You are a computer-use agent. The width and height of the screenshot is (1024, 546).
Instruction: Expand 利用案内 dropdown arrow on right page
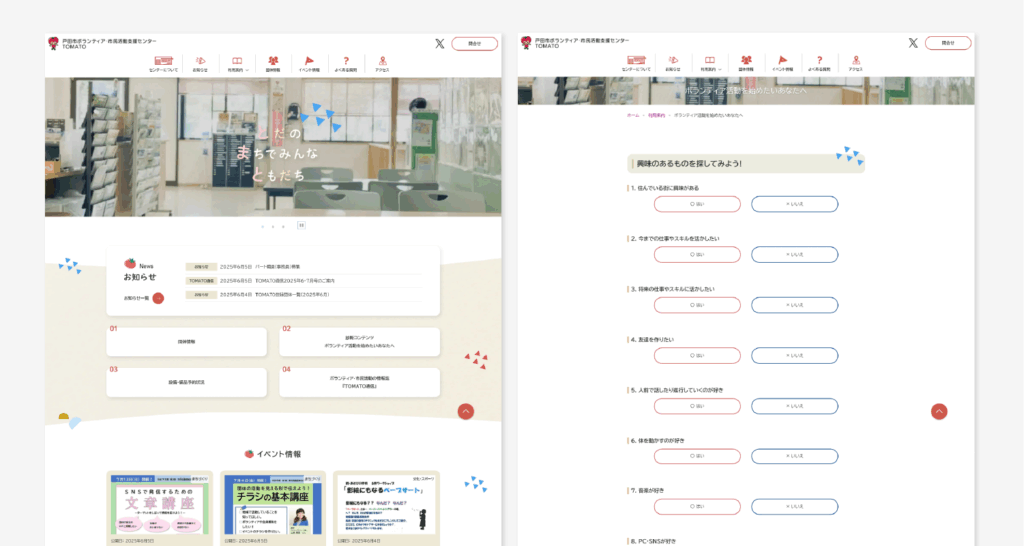pyautogui.click(x=720, y=69)
